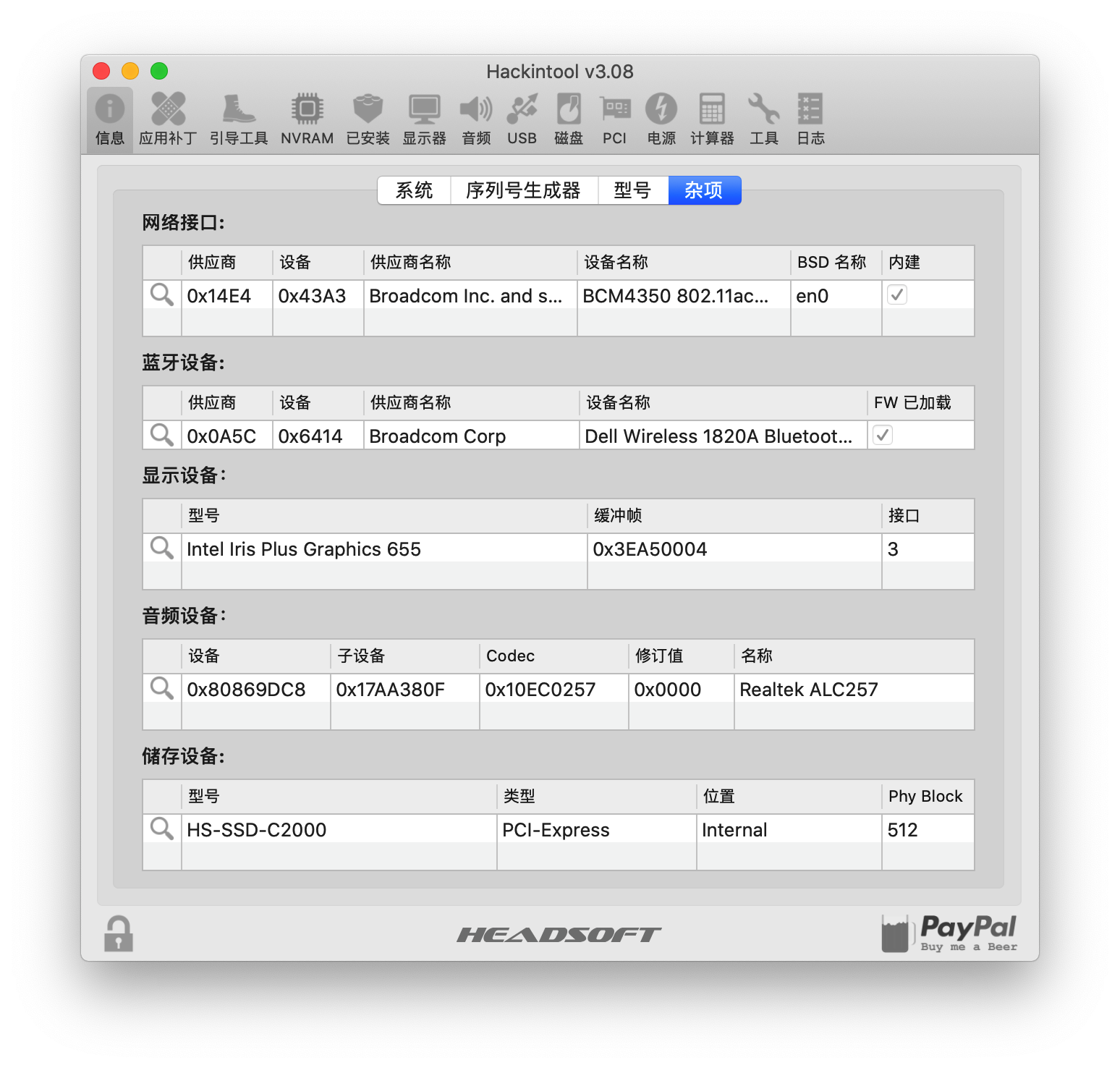Open the PCI devices section
1120x1068 pixels.
(x=615, y=119)
